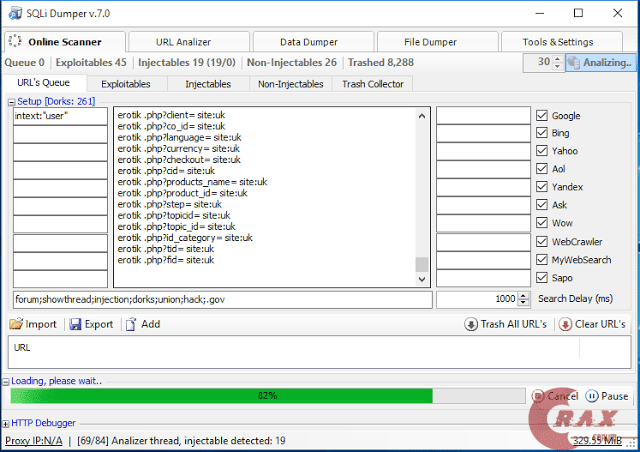Toggle the Wow checkbox

pos(542,223)
